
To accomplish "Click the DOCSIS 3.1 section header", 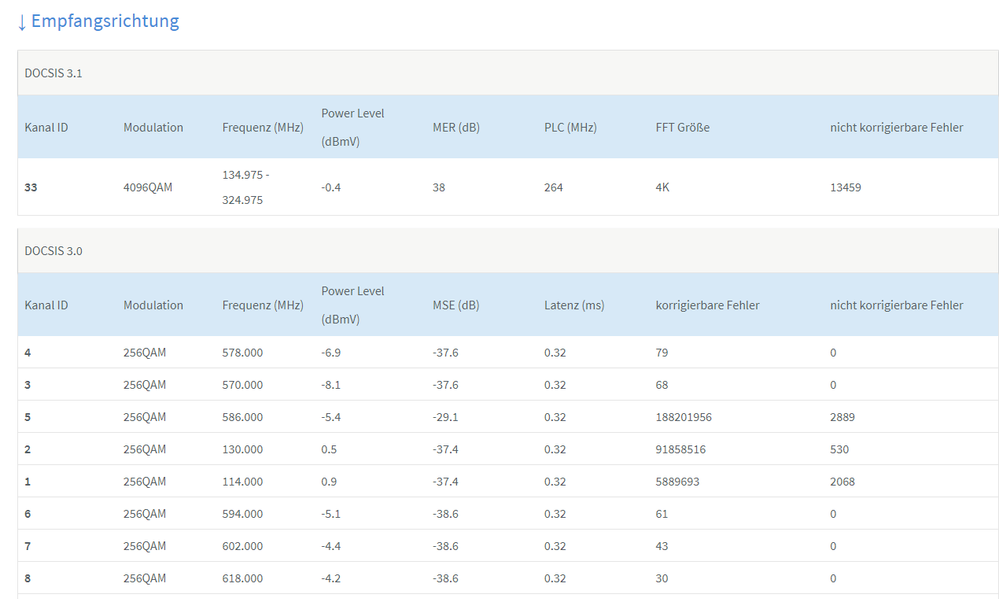I will (53, 73).
